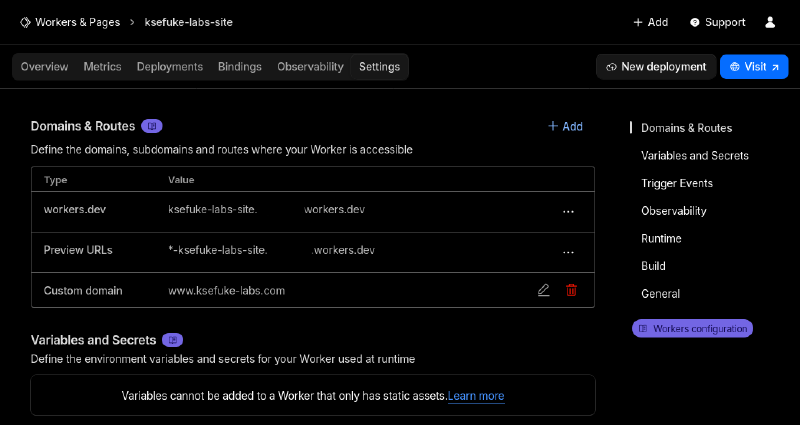The image size is (800, 425).
Task: Click the Domains & Routes documentation badge
Action: [x=152, y=126]
